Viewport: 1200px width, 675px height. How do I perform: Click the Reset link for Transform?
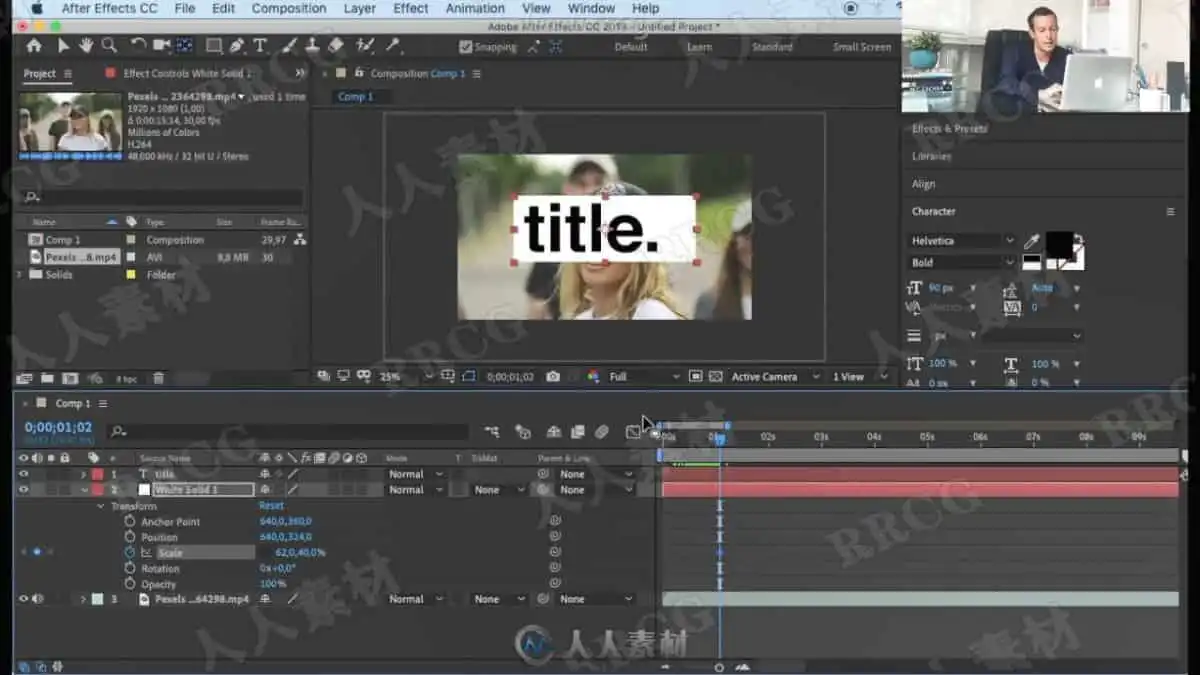click(x=271, y=506)
